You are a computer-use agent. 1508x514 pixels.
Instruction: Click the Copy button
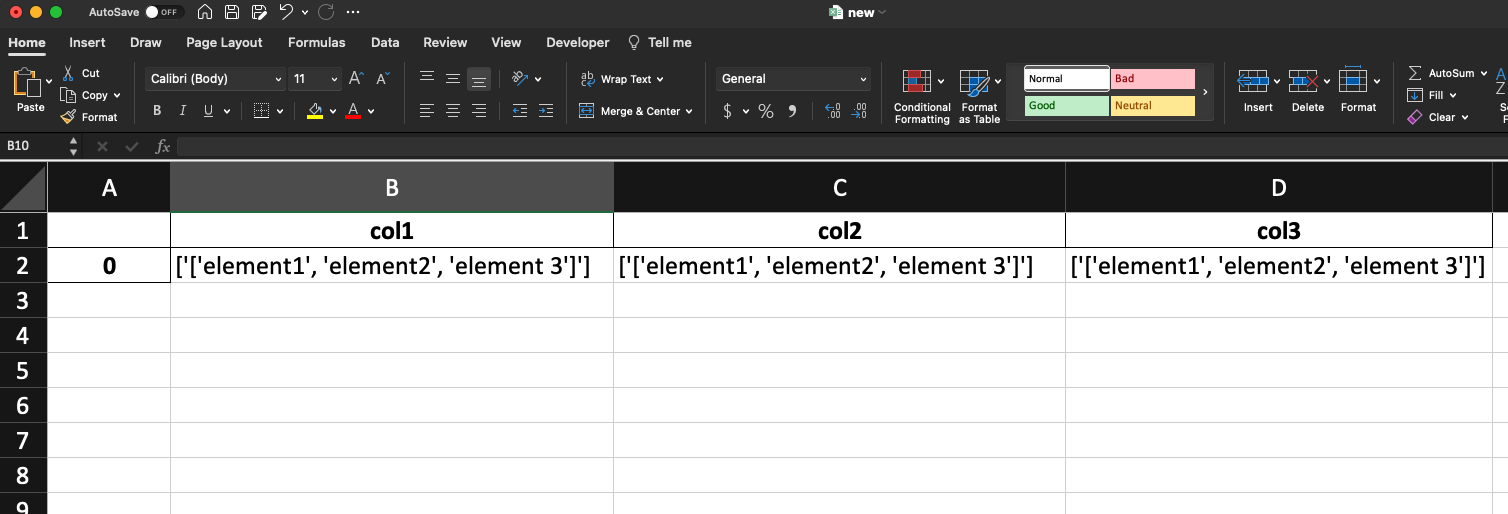coord(84,95)
